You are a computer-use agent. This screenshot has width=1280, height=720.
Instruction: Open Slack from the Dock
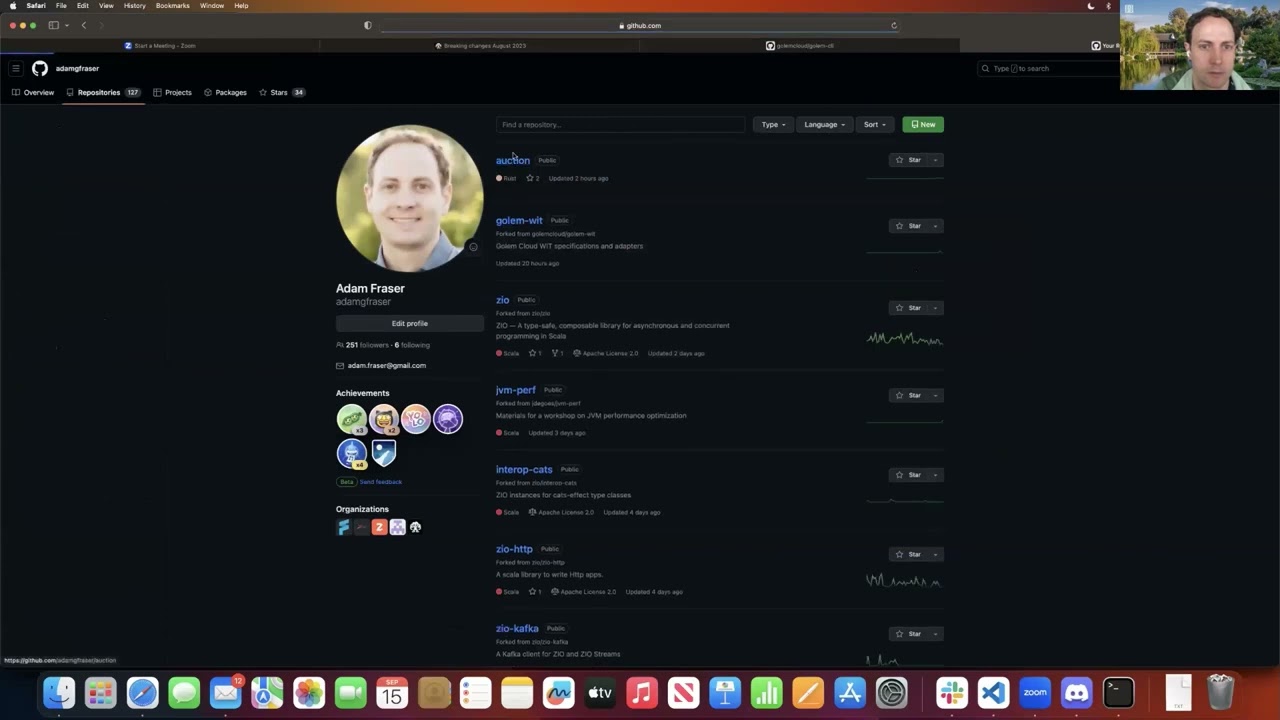(x=951, y=692)
